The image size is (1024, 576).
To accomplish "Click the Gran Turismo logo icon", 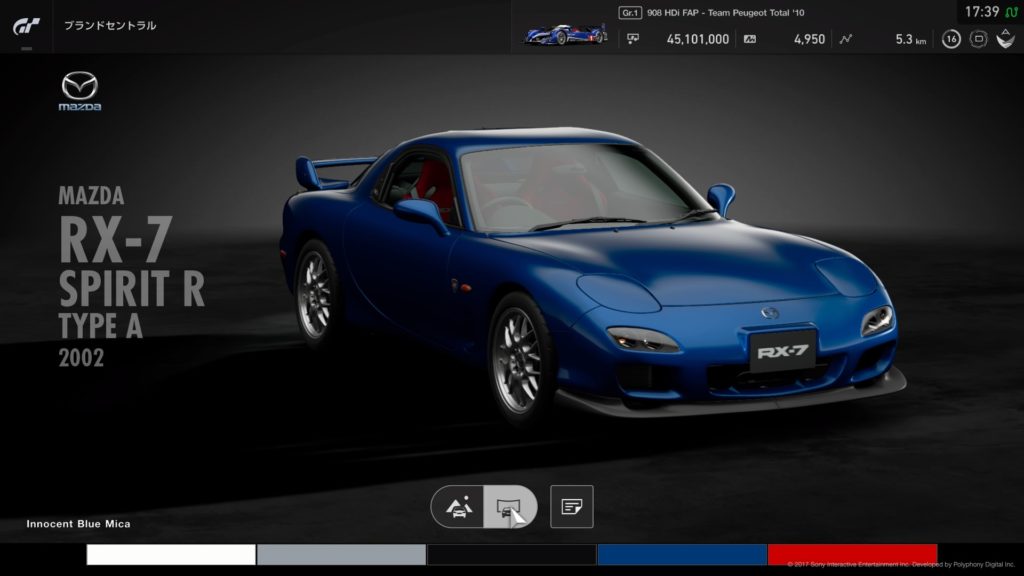I will point(26,26).
